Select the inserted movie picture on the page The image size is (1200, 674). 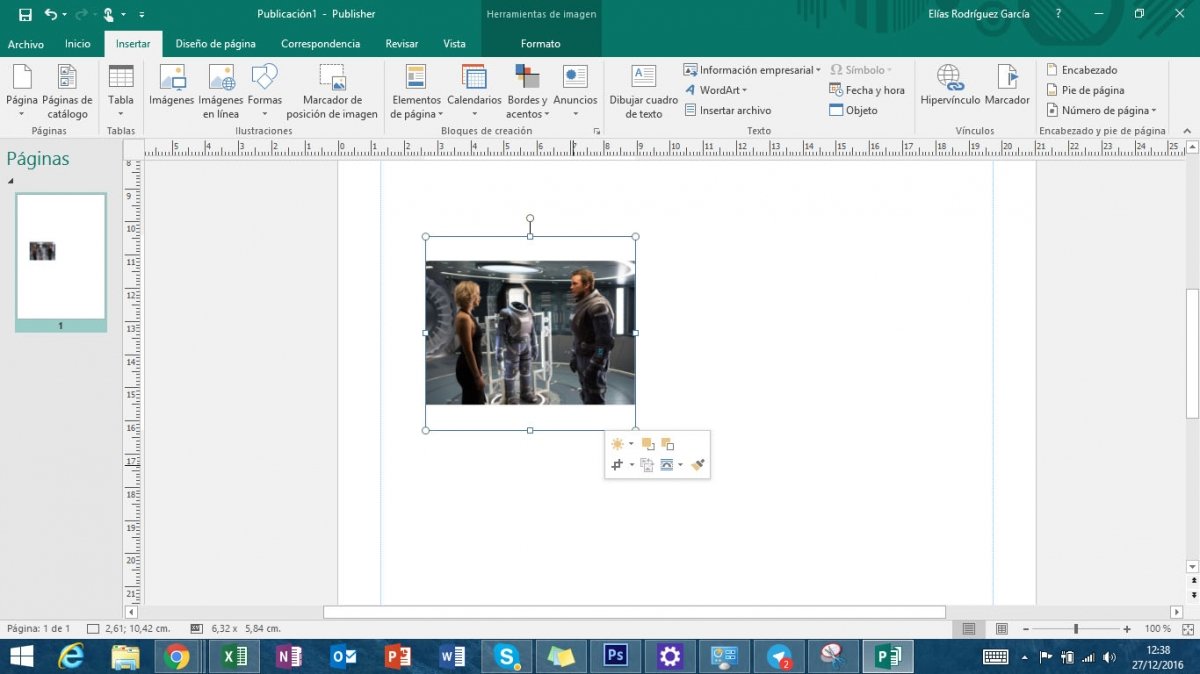coord(530,333)
